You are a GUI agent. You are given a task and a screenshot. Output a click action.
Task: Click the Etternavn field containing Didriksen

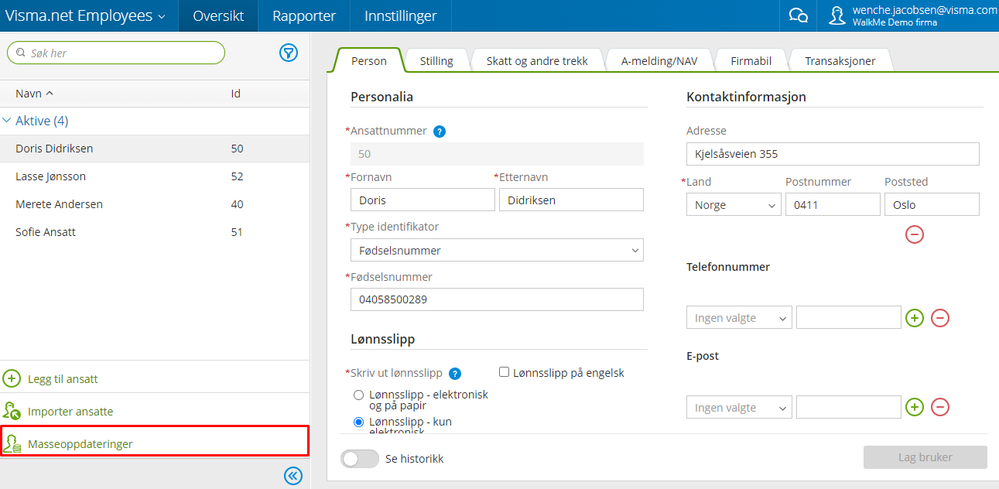click(571, 200)
